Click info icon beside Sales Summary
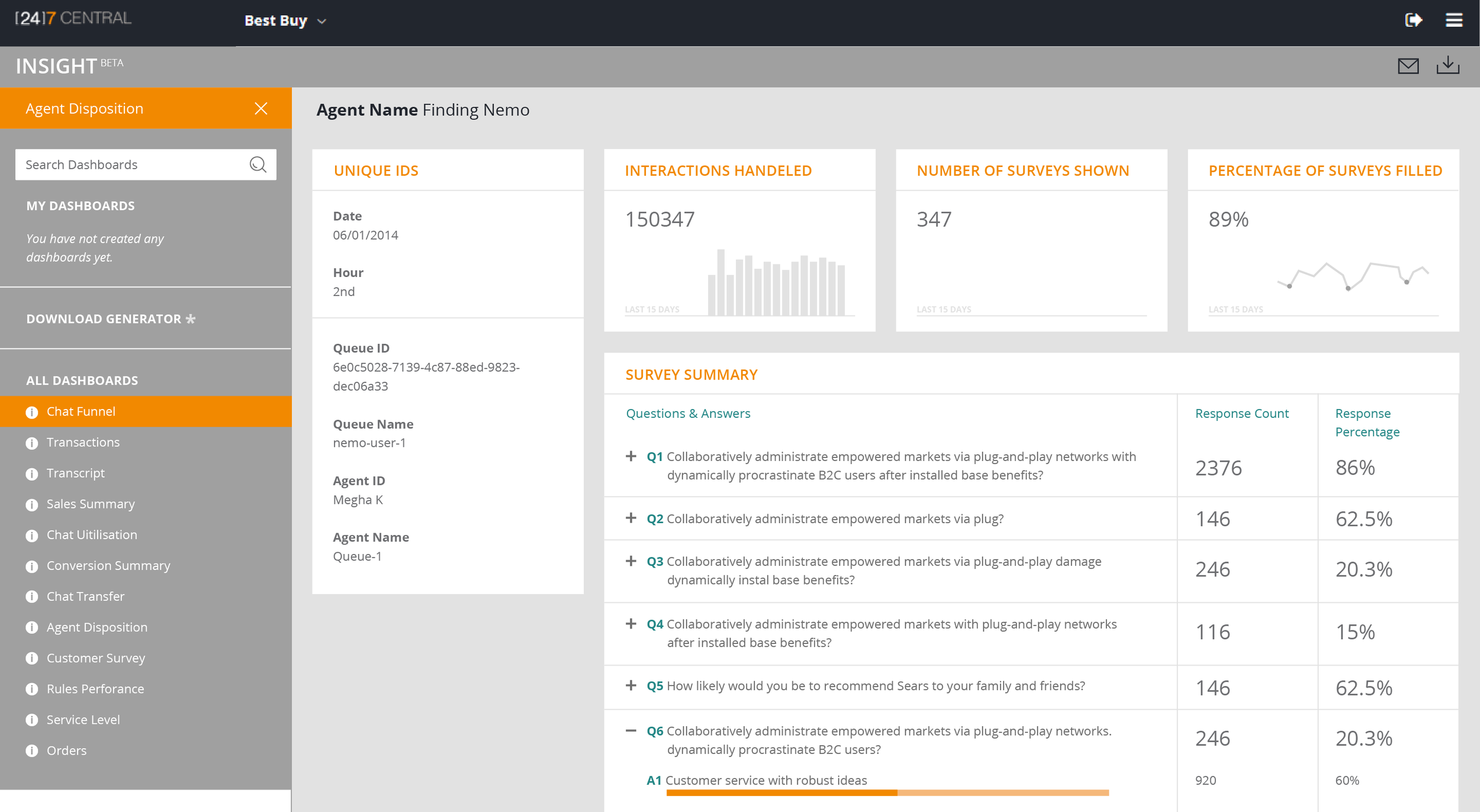 (32, 505)
